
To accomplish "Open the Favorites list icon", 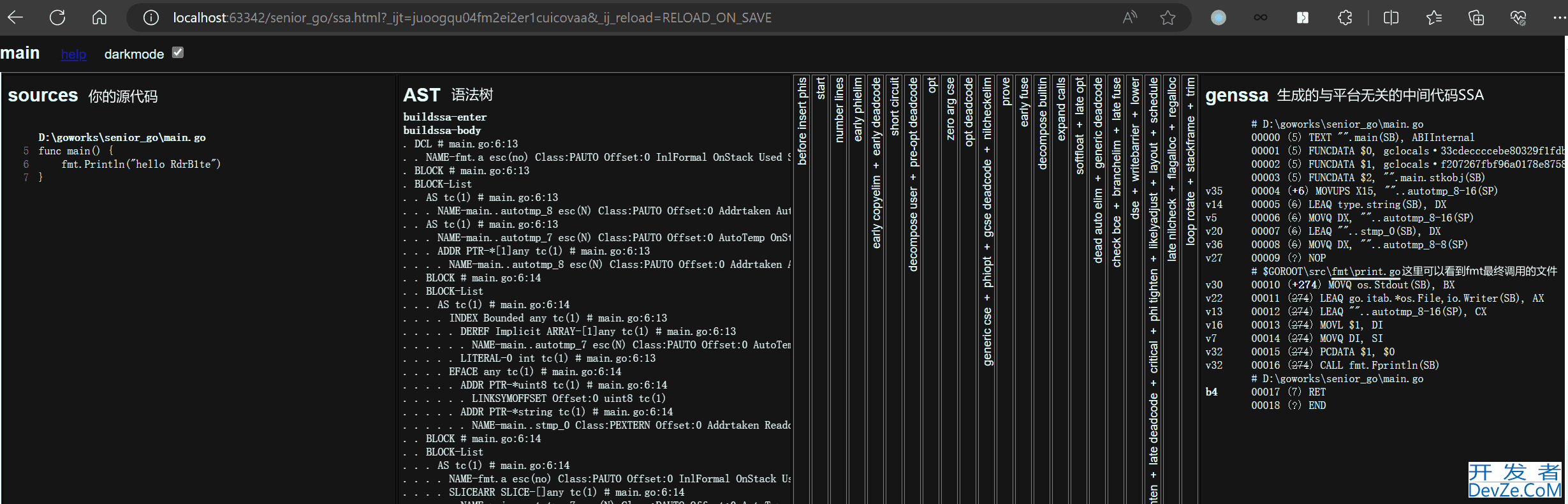I will [1433, 18].
